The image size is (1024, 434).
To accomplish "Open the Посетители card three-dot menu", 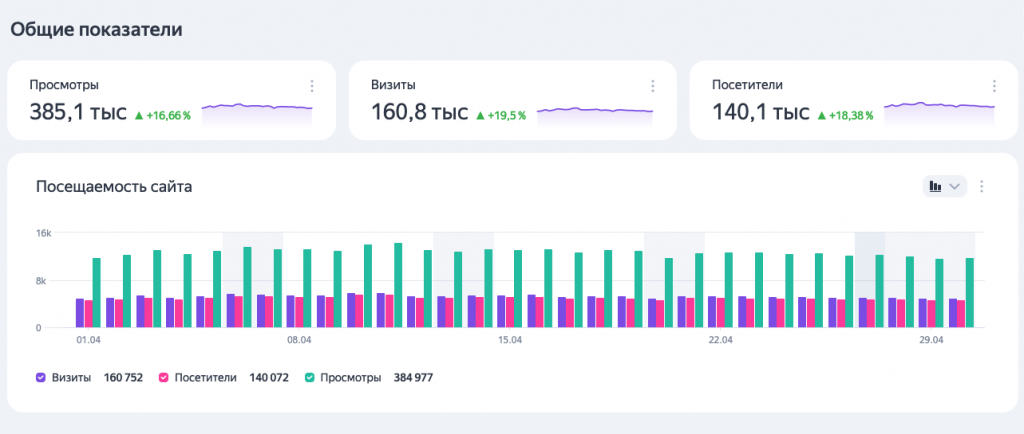I will pyautogui.click(x=994, y=85).
